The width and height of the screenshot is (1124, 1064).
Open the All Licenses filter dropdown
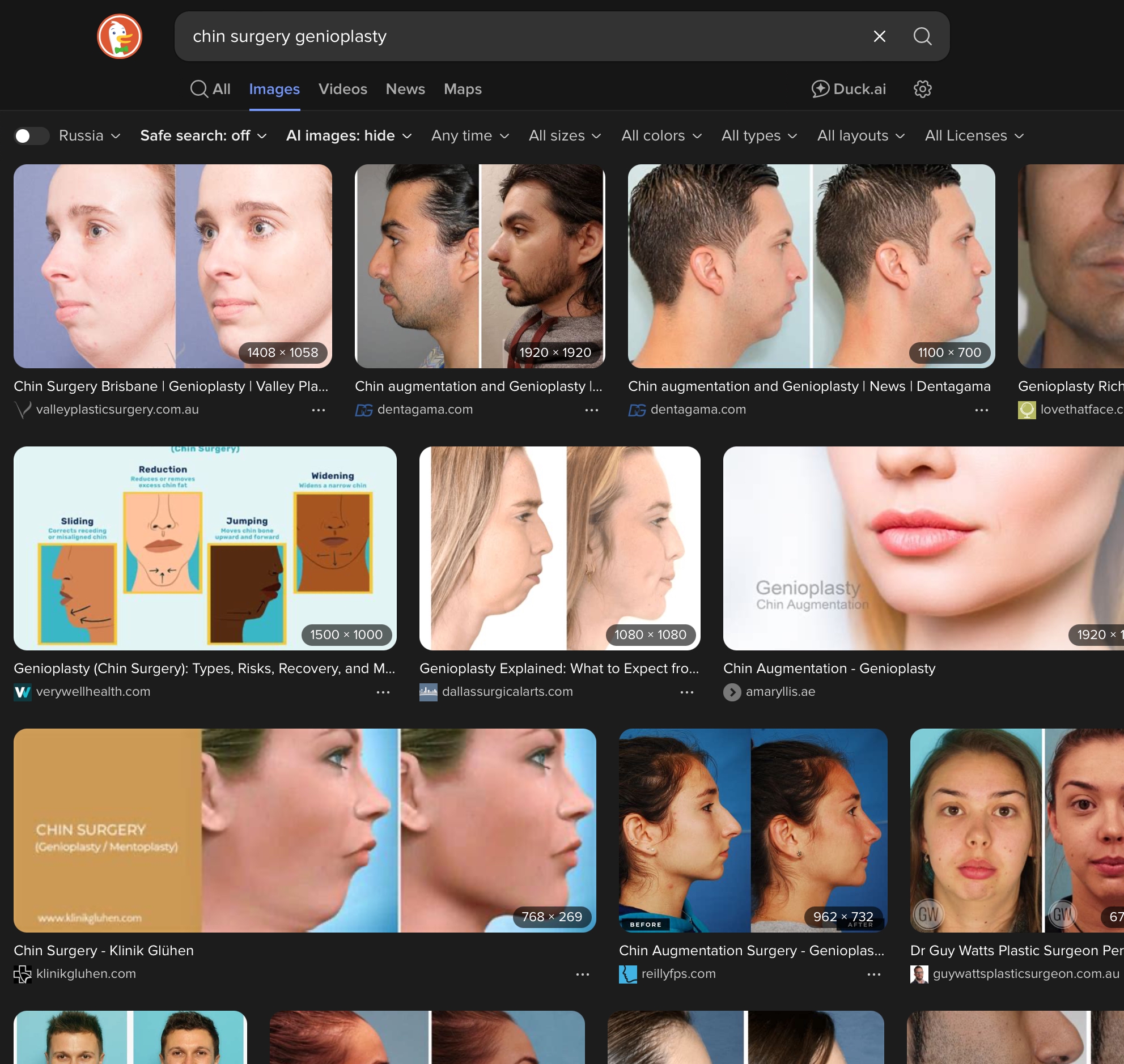[x=974, y=136]
